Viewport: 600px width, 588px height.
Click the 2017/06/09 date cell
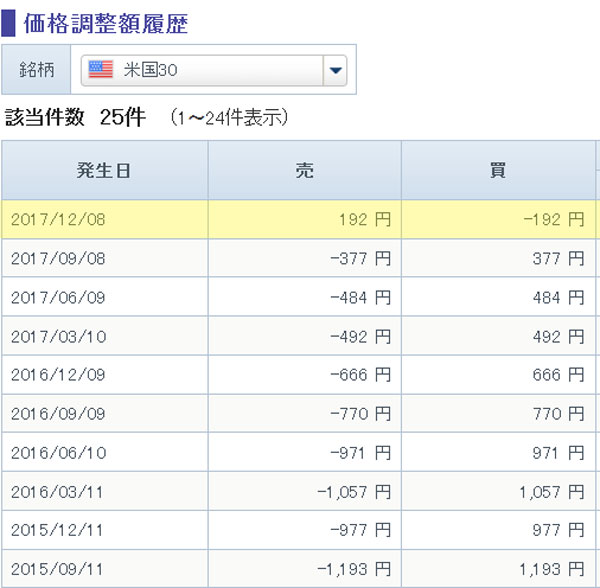(x=58, y=298)
